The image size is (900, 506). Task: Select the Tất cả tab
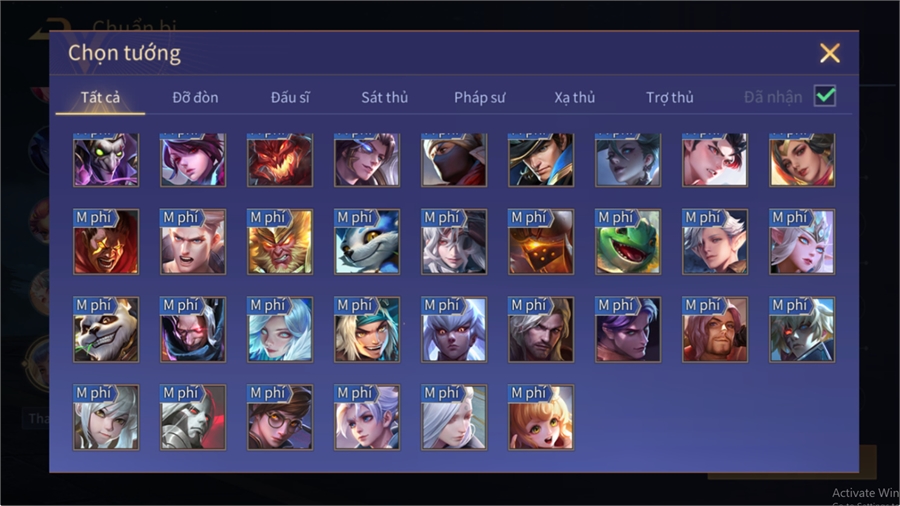tap(100, 98)
